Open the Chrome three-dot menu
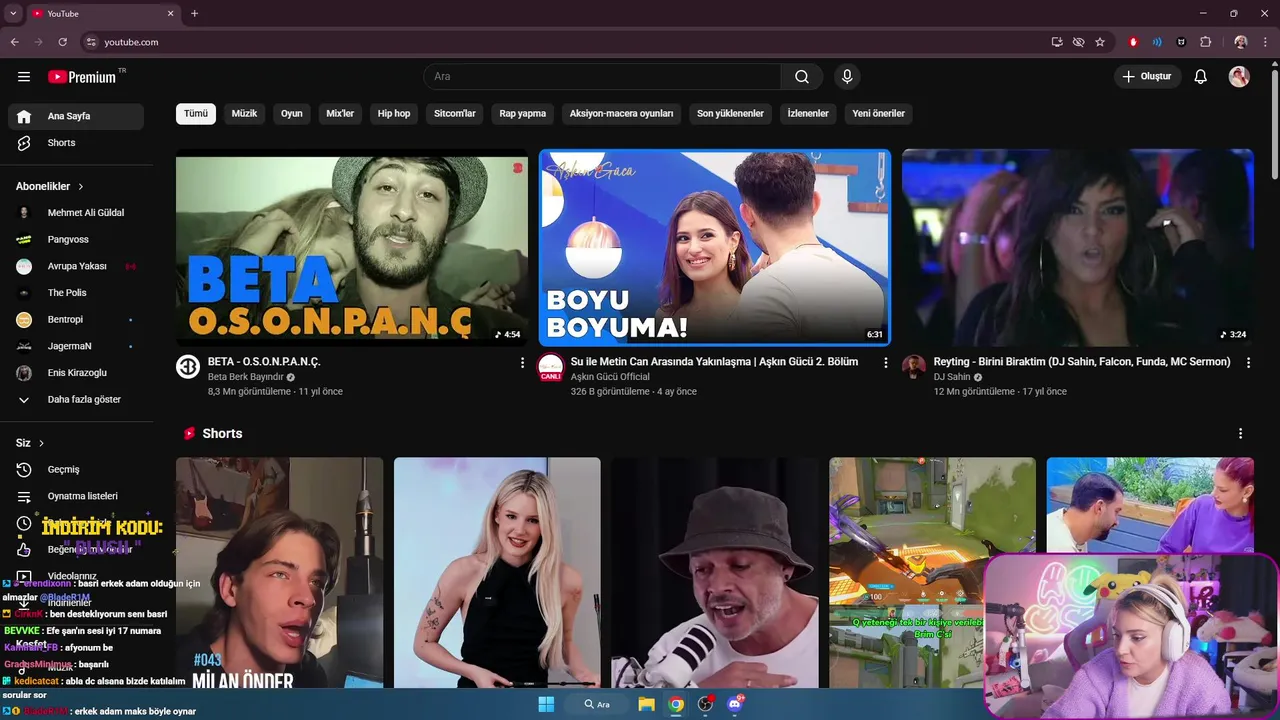This screenshot has height=720, width=1280. coord(1266,42)
